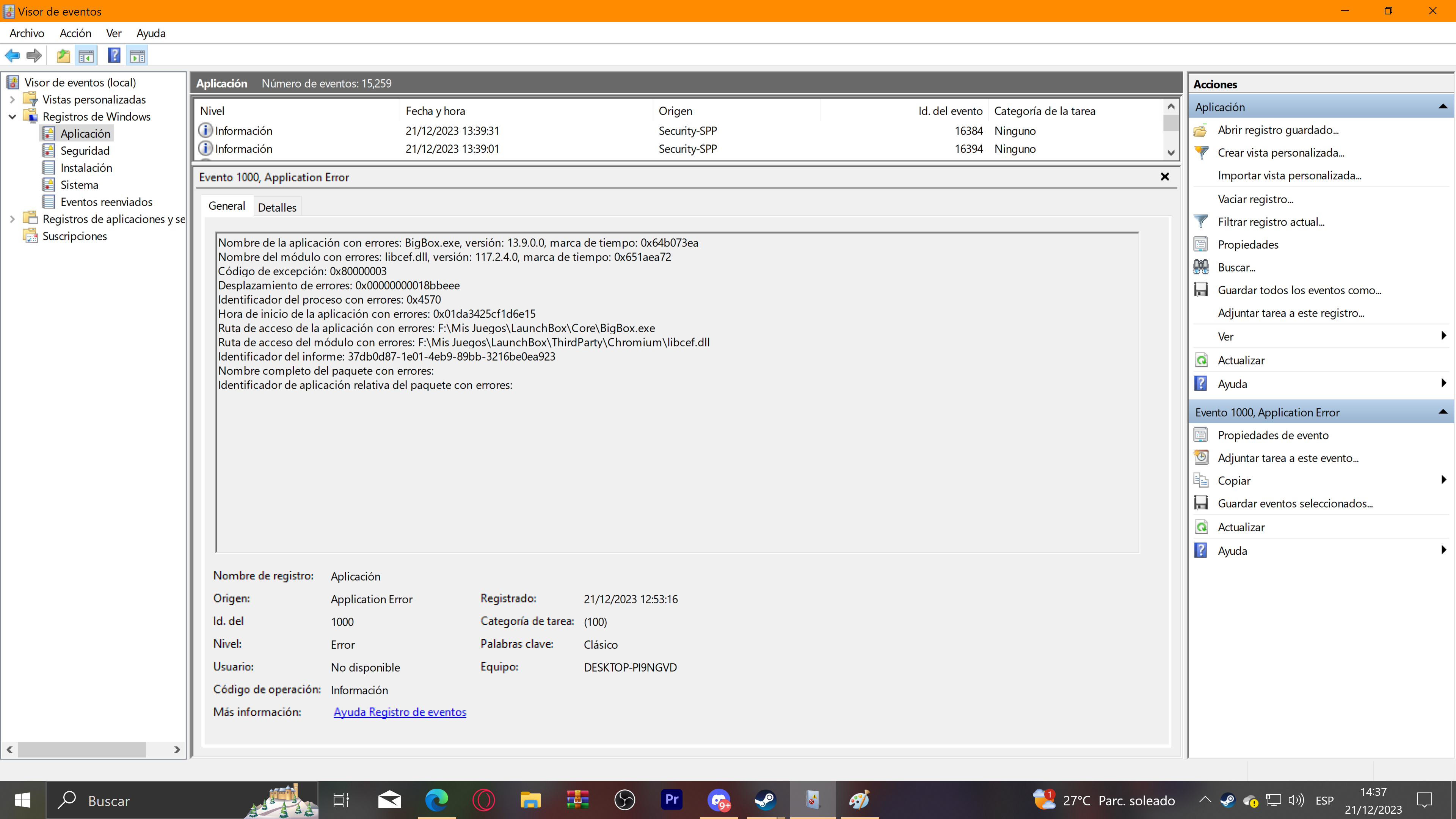Sort by the Nivel column header
Screen dimensions: 1456x819
point(297,111)
